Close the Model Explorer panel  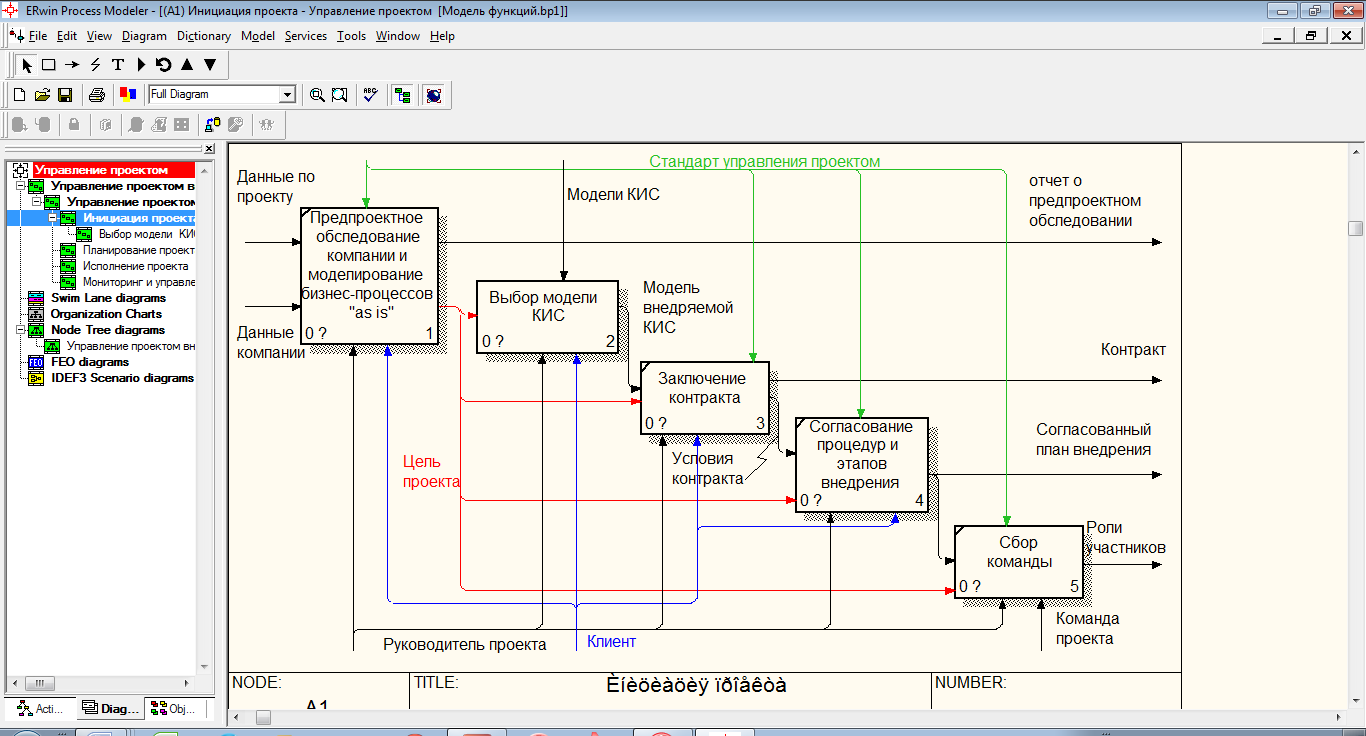point(209,149)
